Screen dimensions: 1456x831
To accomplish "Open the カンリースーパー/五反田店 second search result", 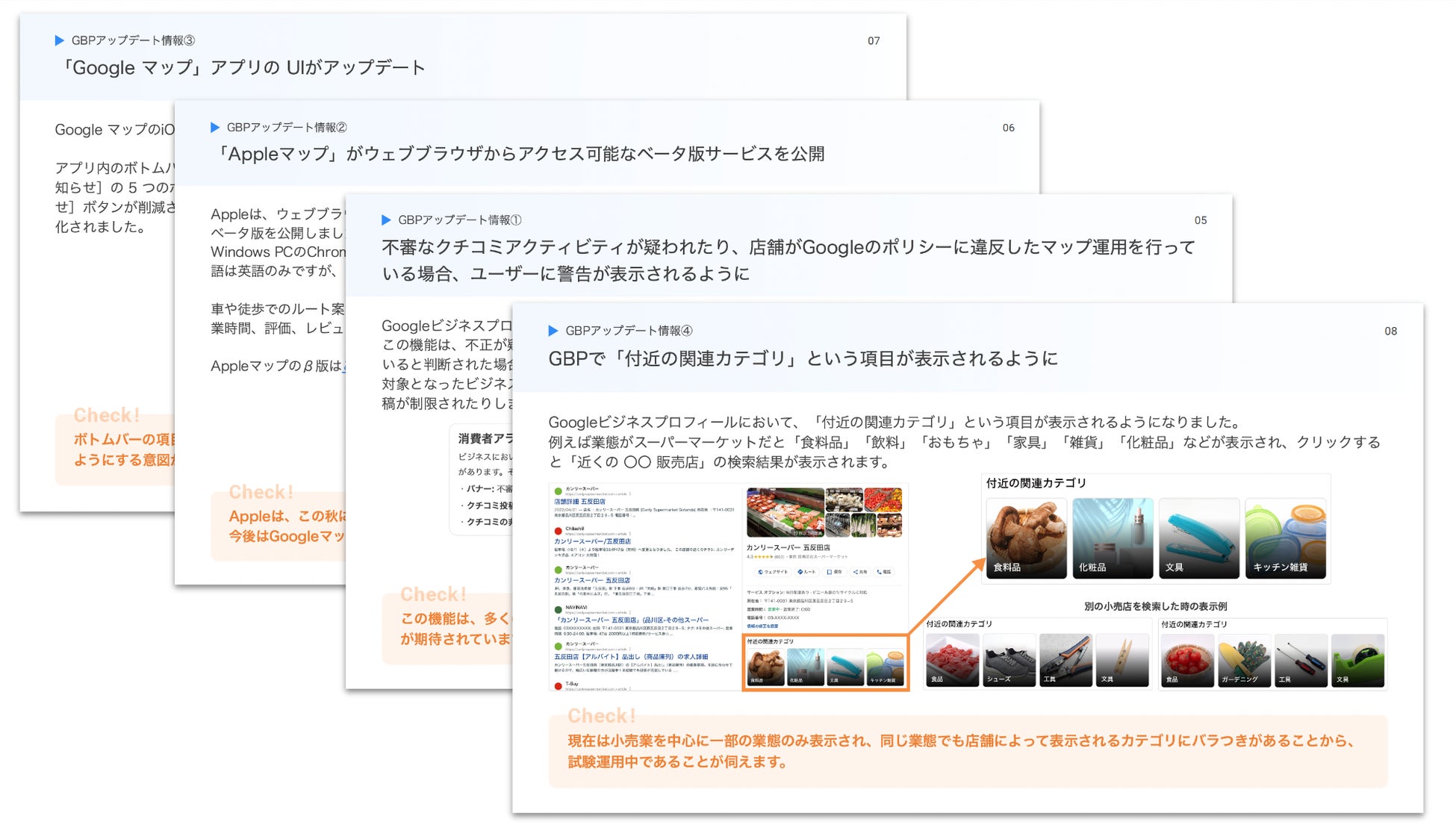I will pos(592,541).
